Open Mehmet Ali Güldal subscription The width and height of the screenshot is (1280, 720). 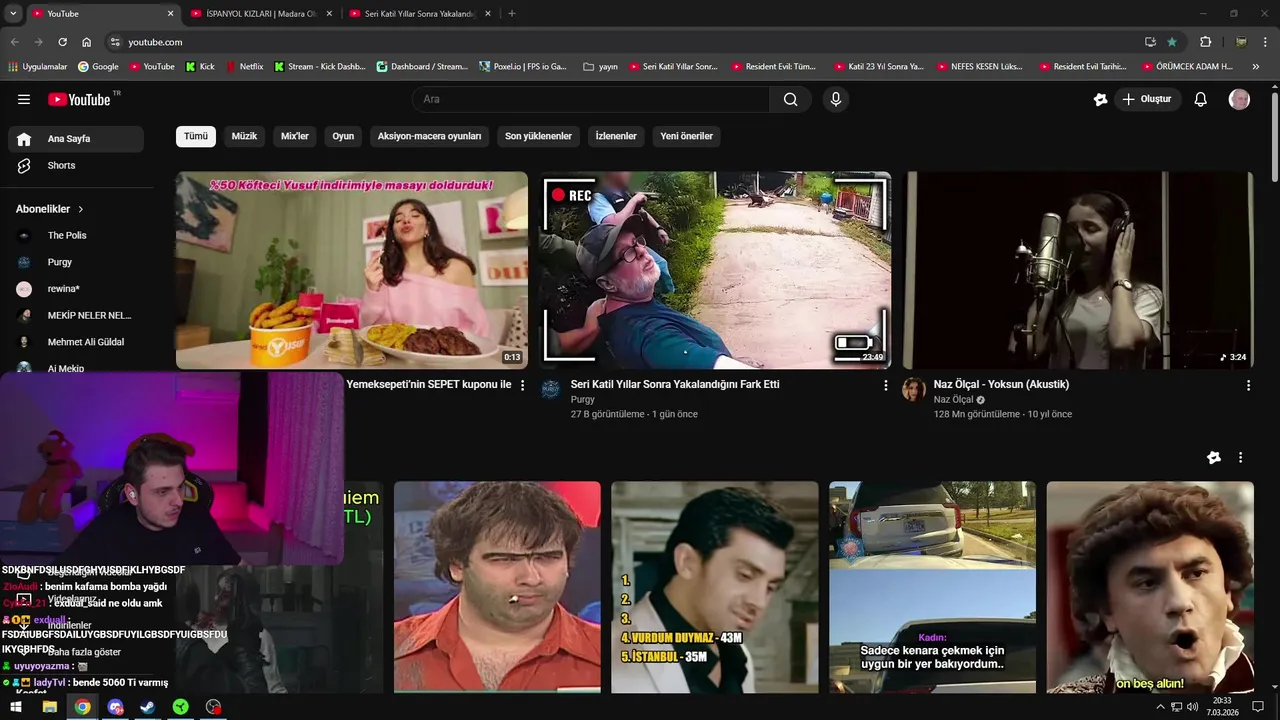76,342
